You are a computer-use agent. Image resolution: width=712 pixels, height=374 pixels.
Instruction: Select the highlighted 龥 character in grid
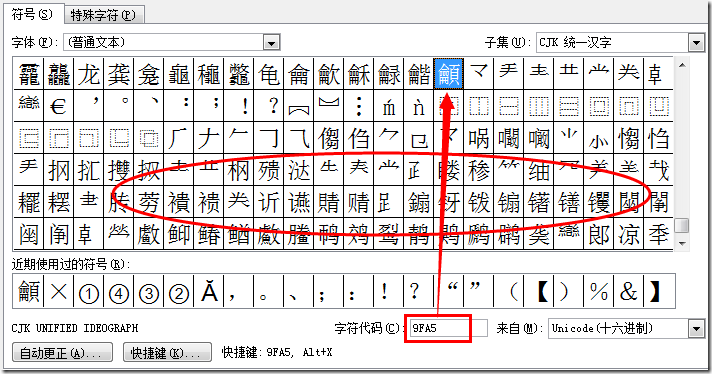pyautogui.click(x=449, y=74)
